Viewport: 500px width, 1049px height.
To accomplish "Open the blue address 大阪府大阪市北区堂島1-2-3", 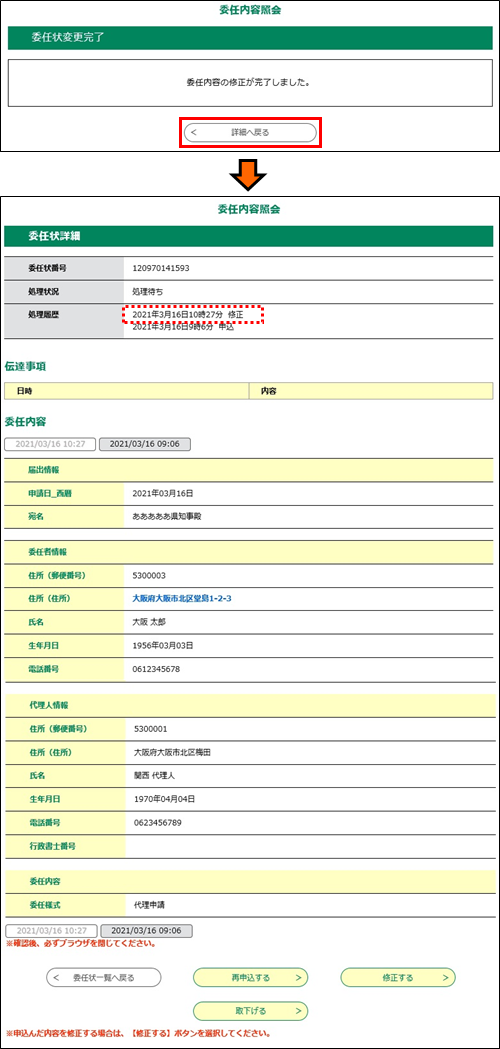I will pos(182,598).
